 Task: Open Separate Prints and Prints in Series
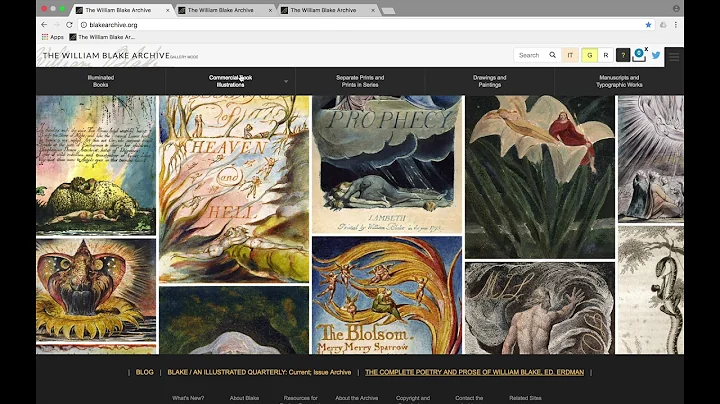click(x=360, y=81)
